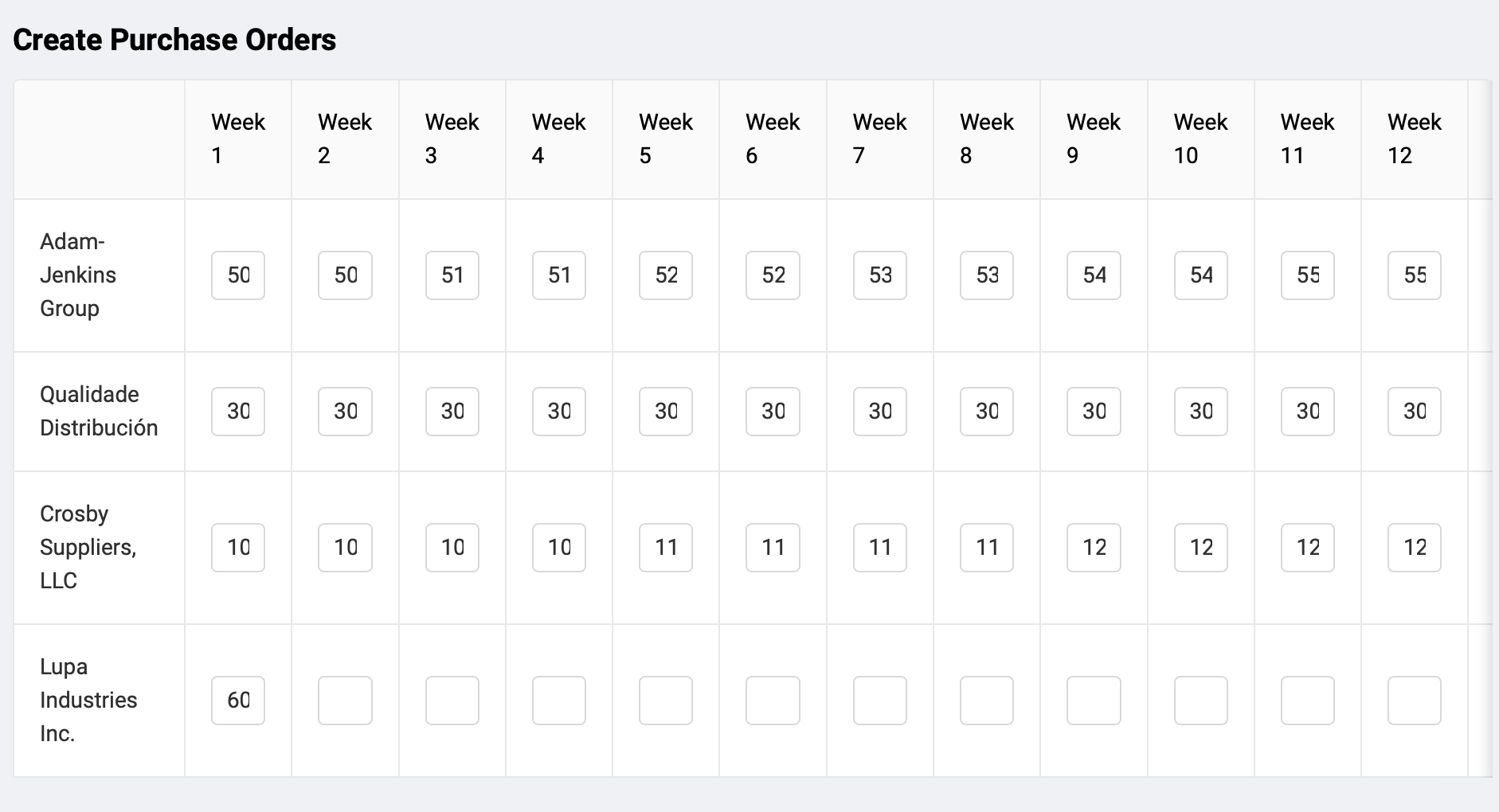Click the empty Week 7 field for Lupa Industries

[879, 700]
